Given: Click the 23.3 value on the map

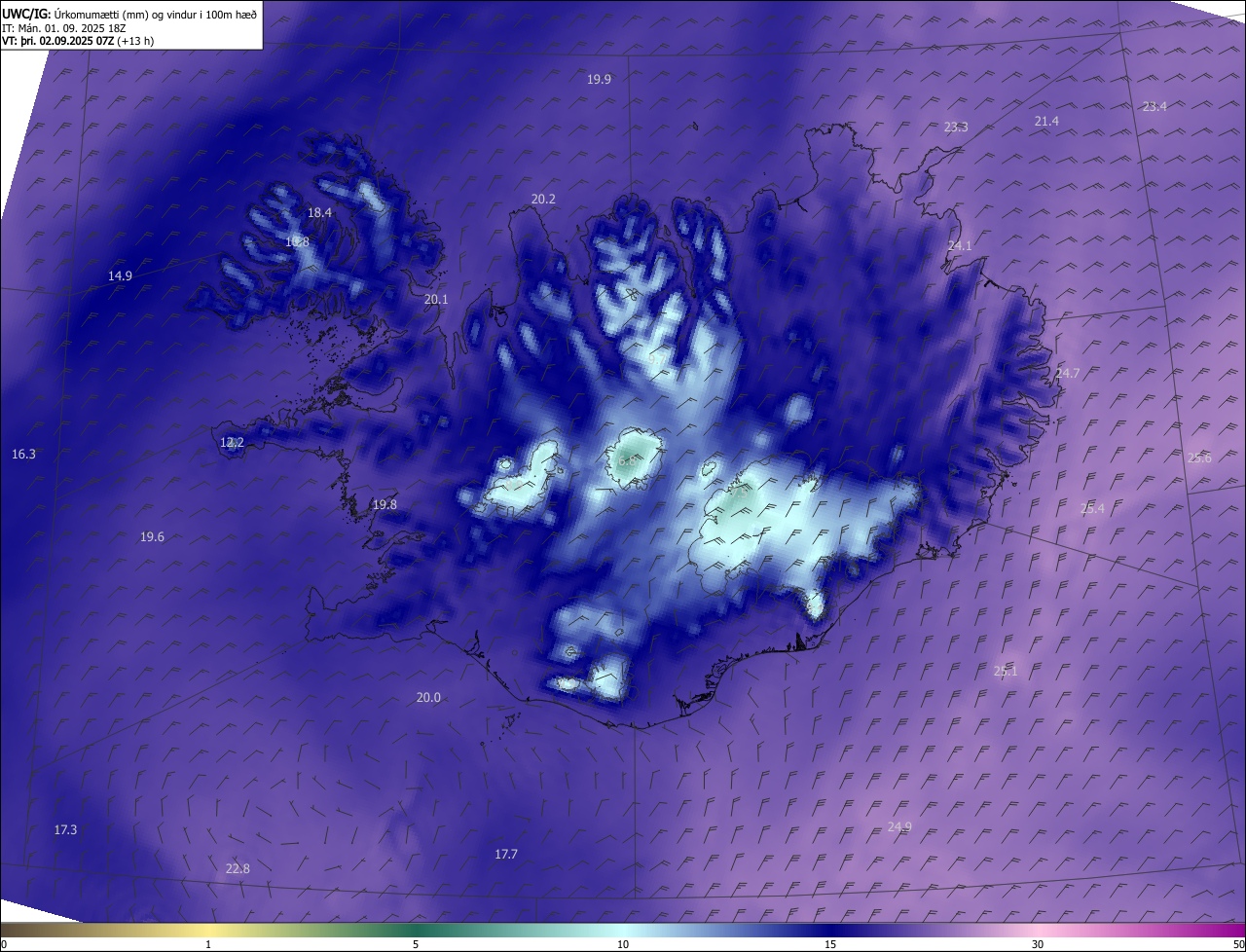Looking at the screenshot, I should (956, 127).
